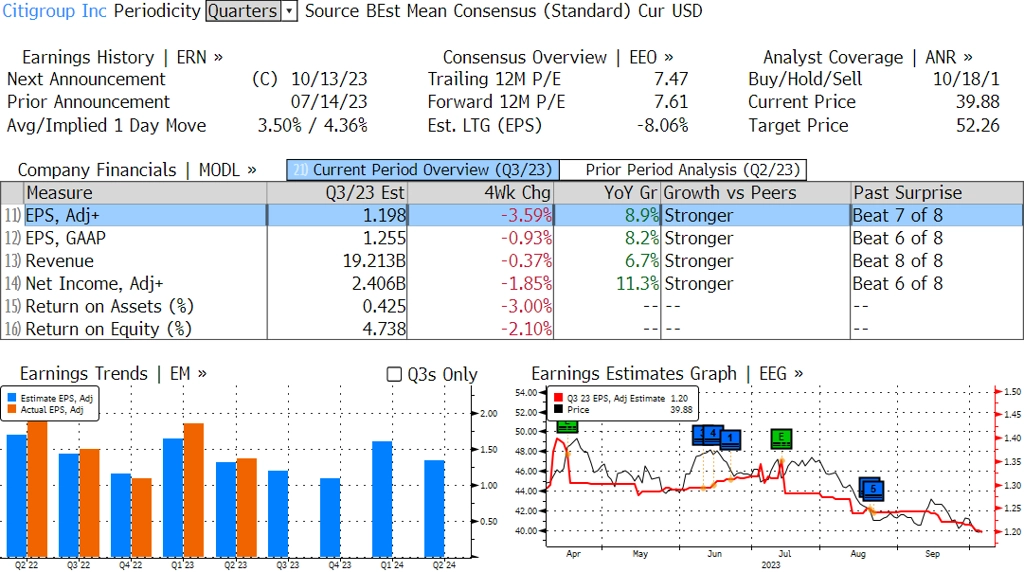The width and height of the screenshot is (1024, 572).
Task: Open Consensus Overview EEO section
Action: (x=558, y=57)
